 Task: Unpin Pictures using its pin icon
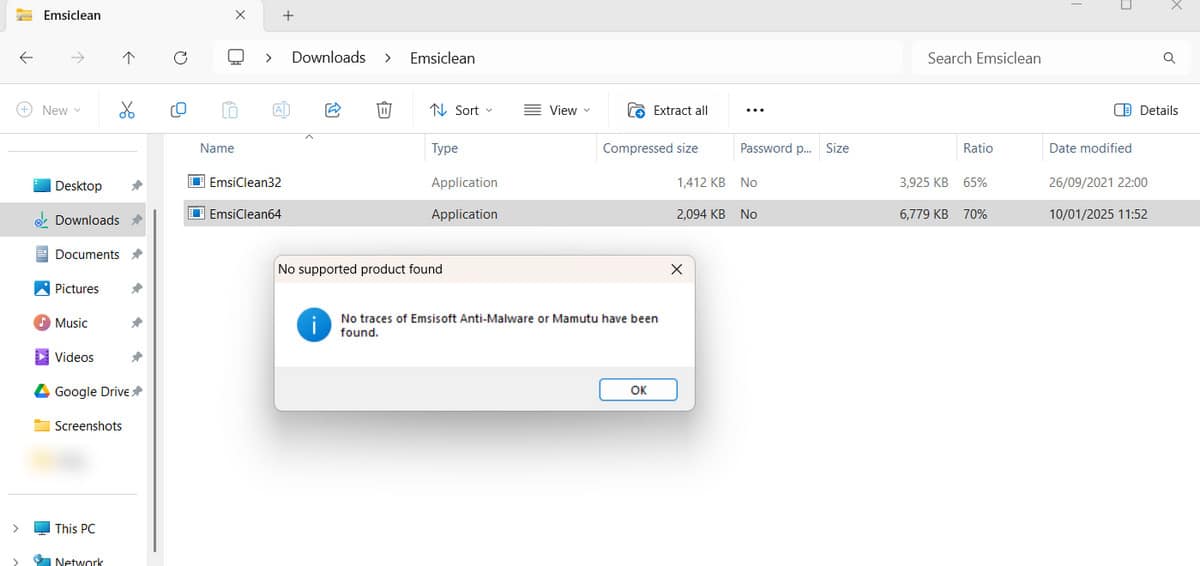pos(137,289)
